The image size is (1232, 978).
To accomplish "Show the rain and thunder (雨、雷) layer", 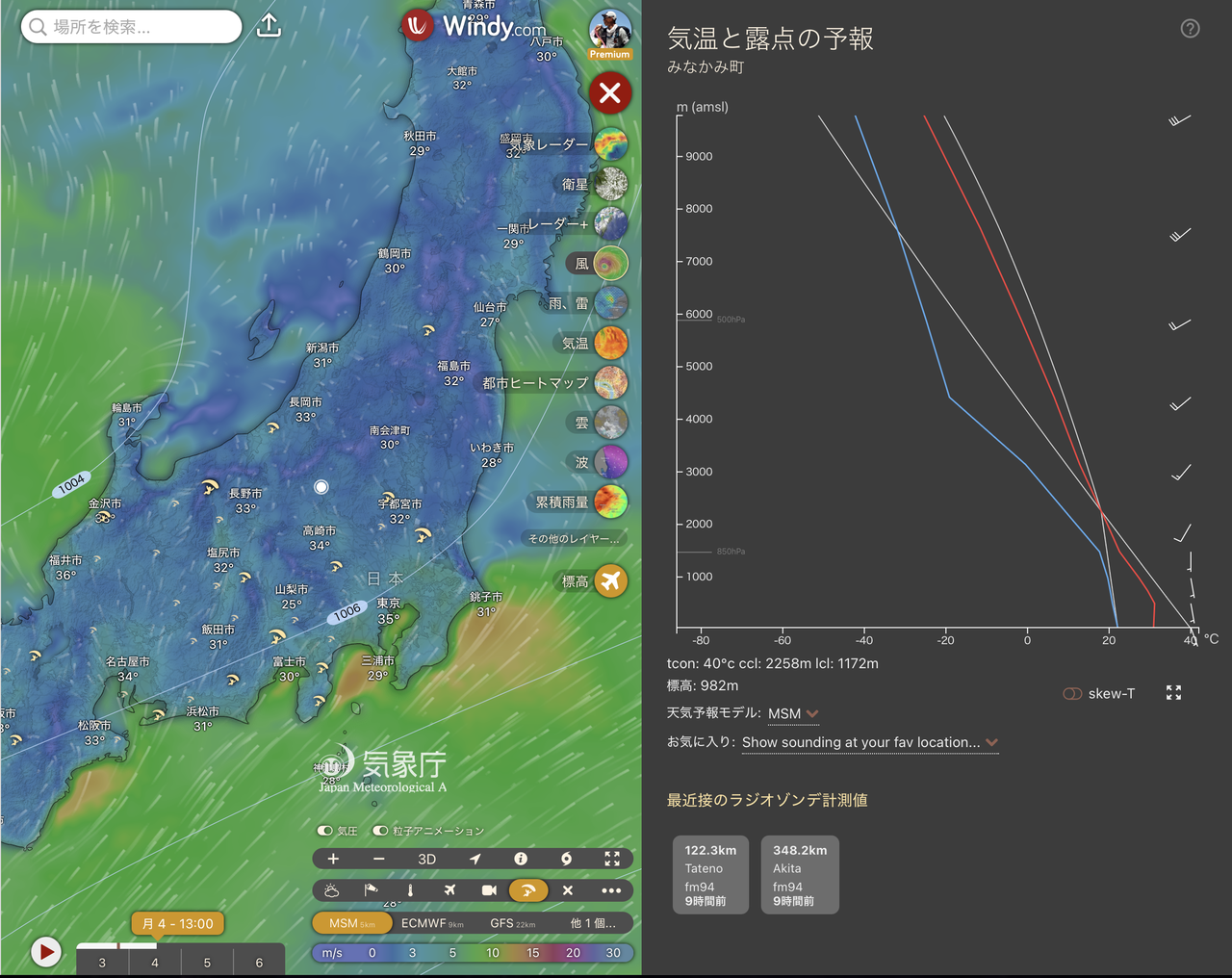I will tap(610, 303).
